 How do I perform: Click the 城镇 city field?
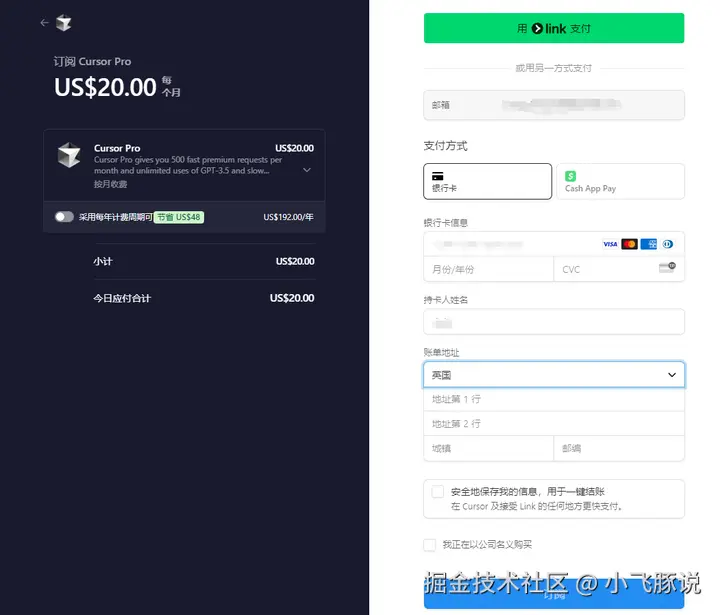point(489,448)
